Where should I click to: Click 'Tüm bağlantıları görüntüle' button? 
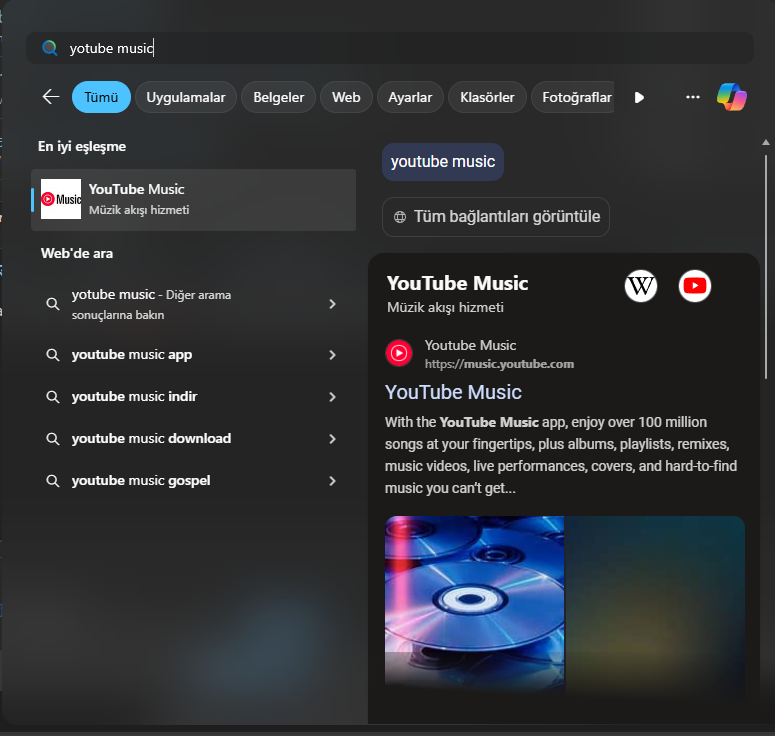pos(496,216)
